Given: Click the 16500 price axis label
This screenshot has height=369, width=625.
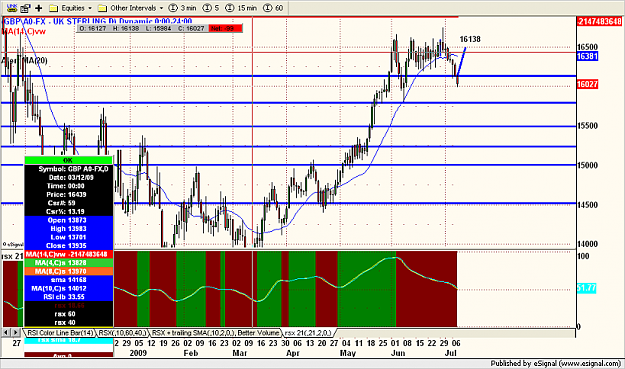Looking at the screenshot, I should coord(588,47).
